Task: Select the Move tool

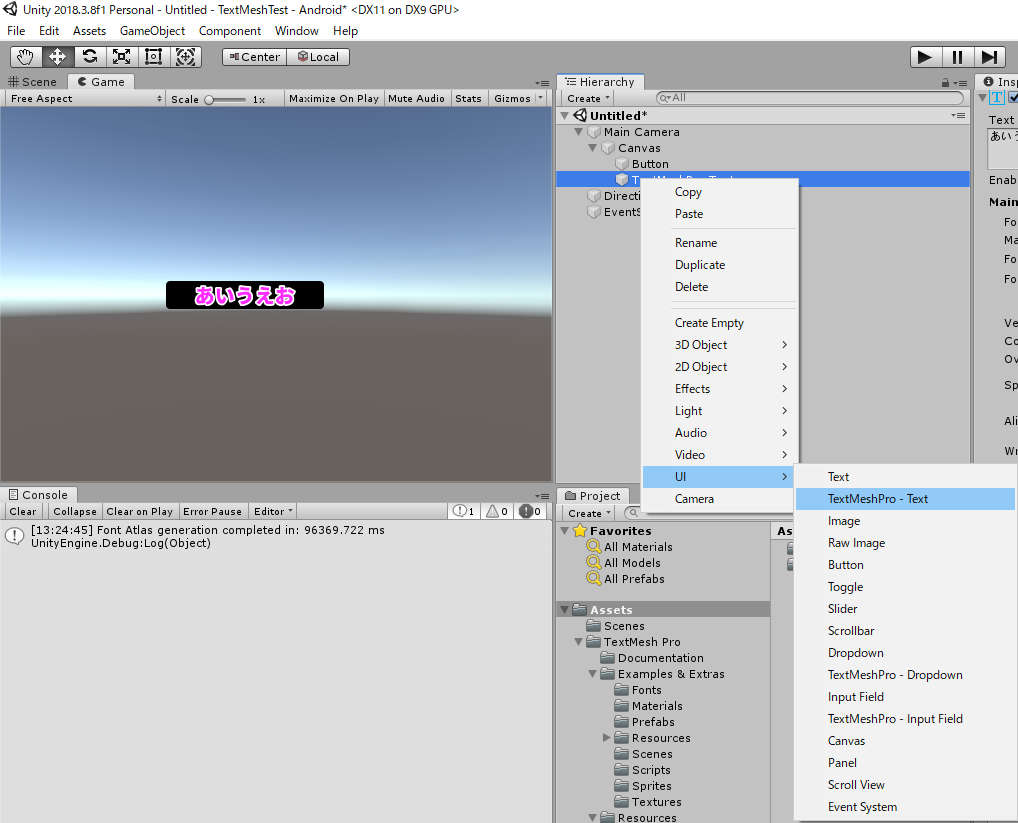Action: click(x=58, y=57)
